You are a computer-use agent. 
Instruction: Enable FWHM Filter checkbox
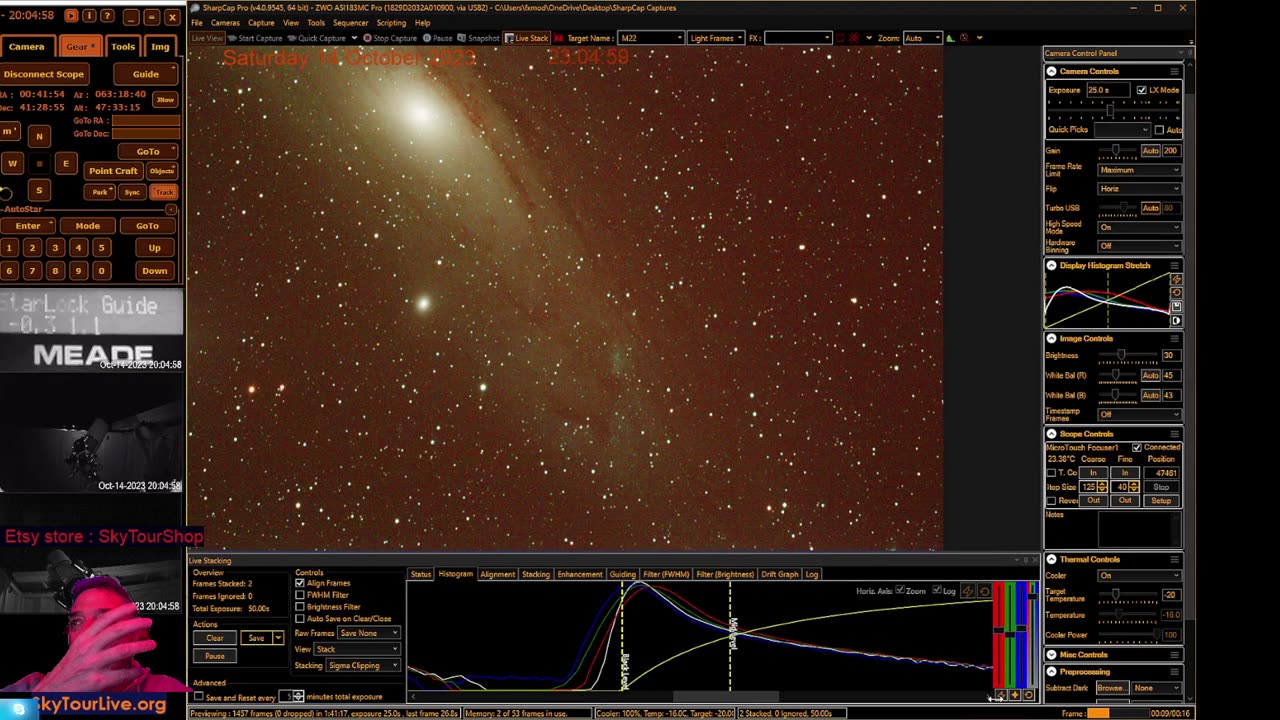click(299, 595)
